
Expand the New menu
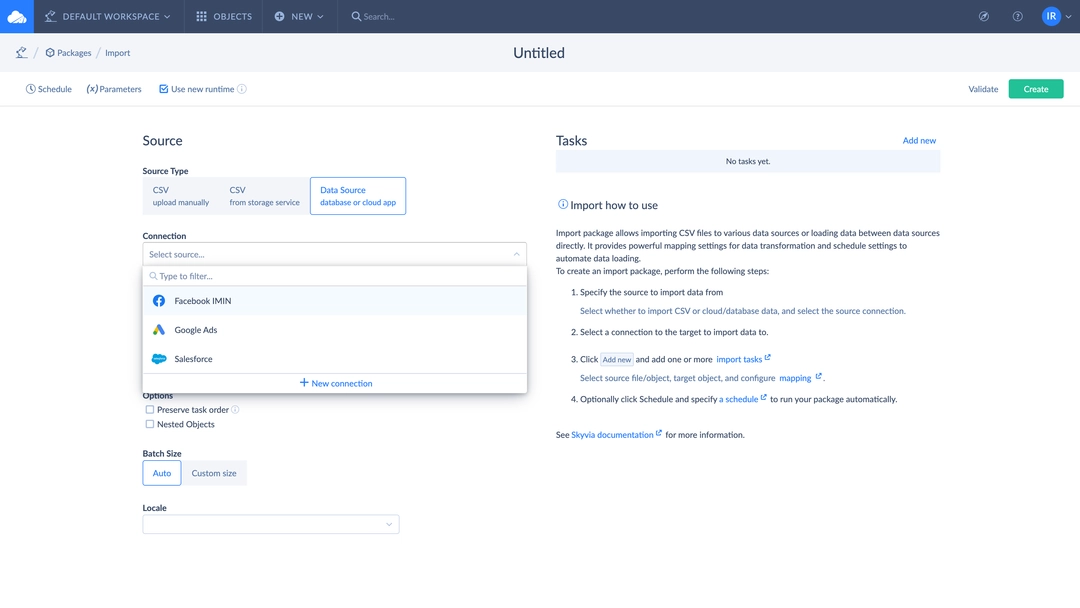tap(299, 17)
